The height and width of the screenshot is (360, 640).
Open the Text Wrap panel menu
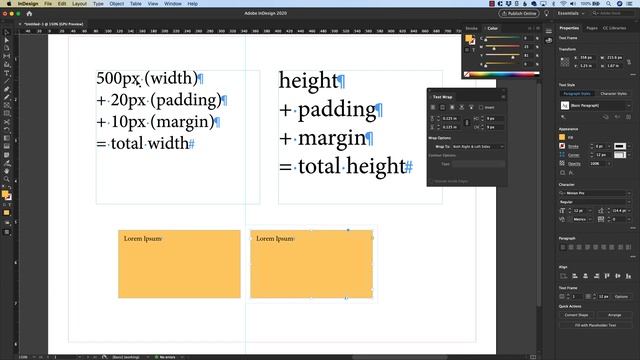503,97
